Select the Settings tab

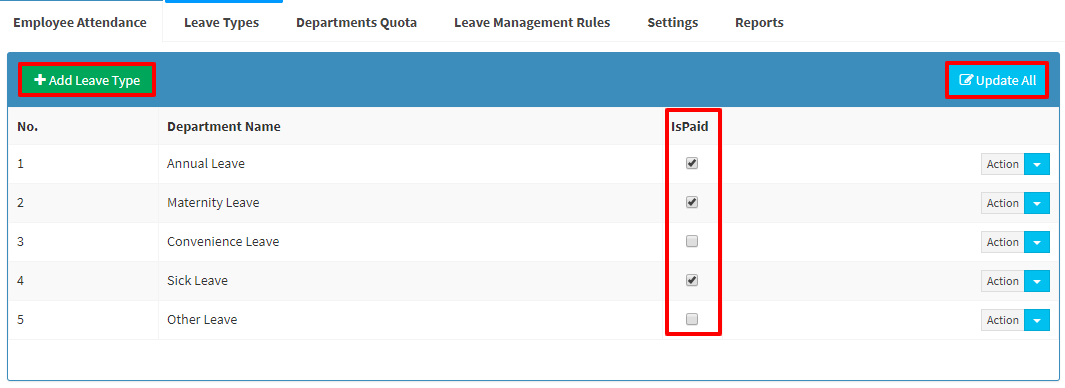[x=672, y=22]
